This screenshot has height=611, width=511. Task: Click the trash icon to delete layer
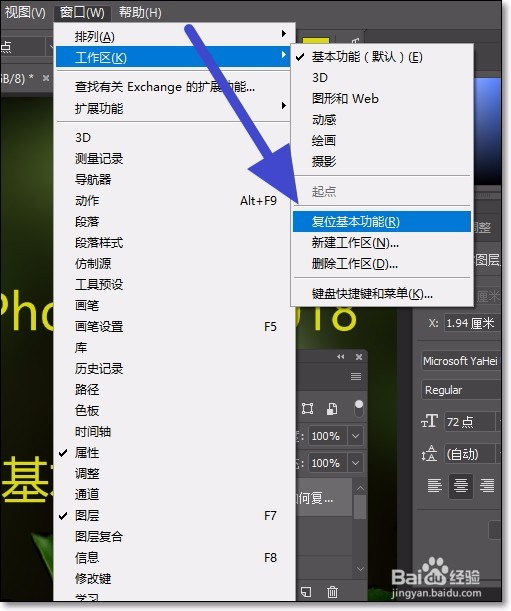[x=332, y=592]
